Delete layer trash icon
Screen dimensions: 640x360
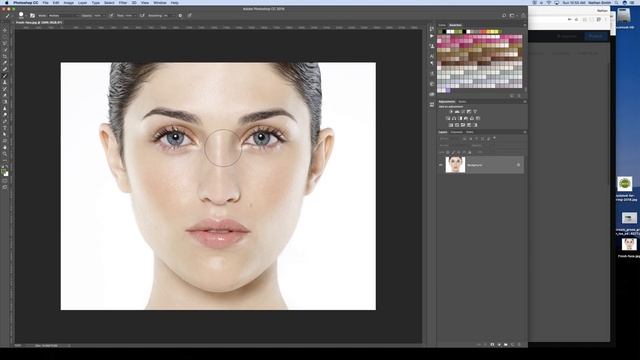pyautogui.click(x=519, y=345)
